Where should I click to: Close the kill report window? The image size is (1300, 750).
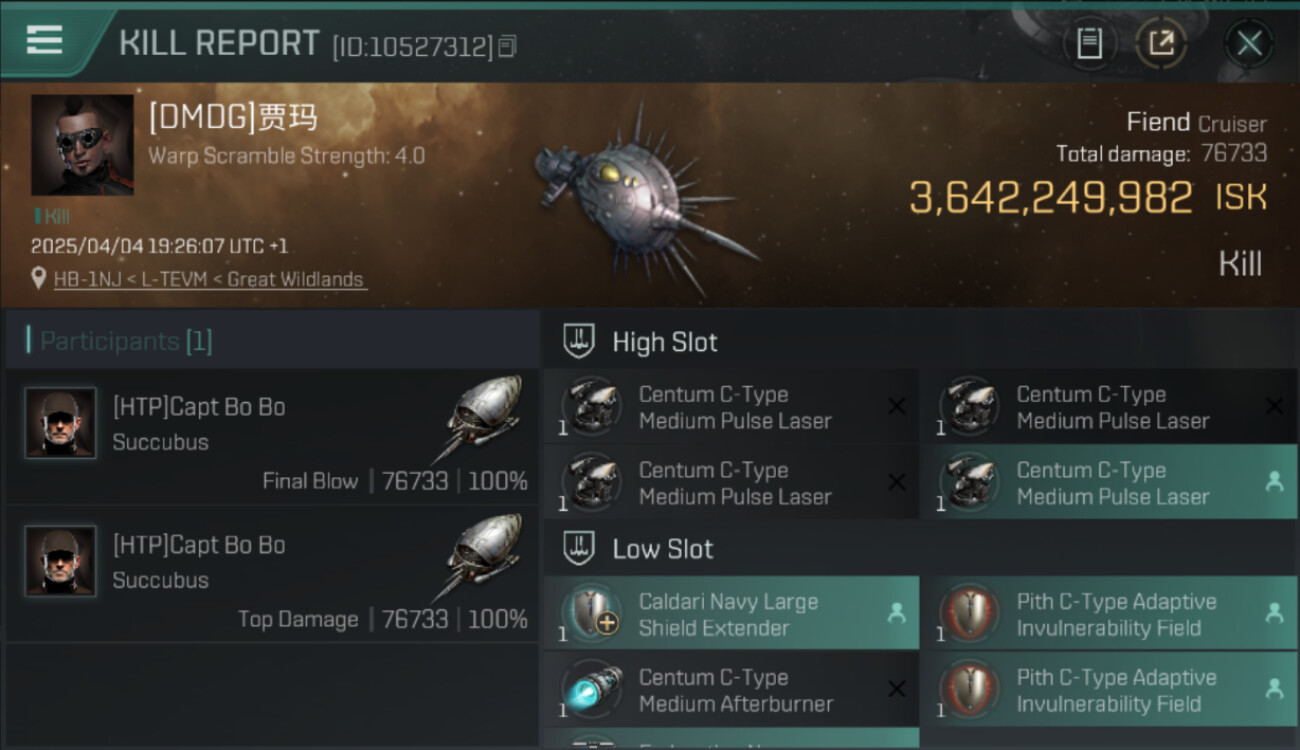[x=1249, y=43]
